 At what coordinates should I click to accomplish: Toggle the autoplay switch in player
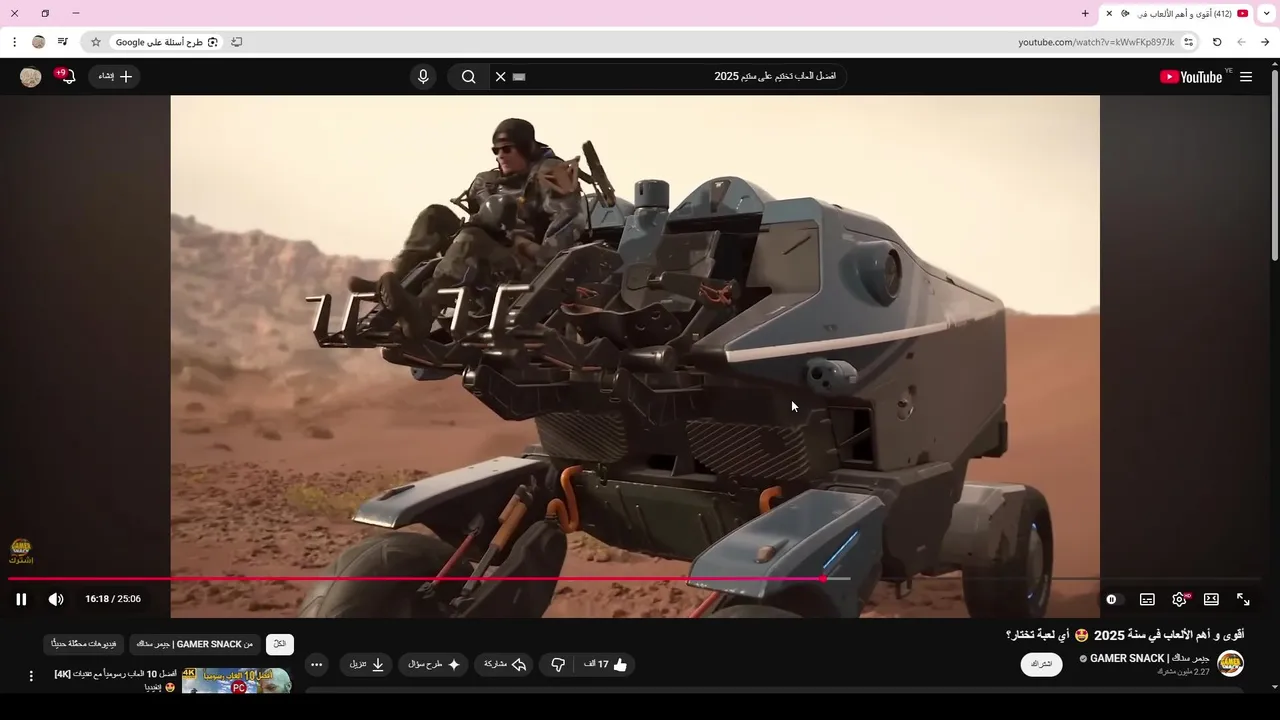1113,599
